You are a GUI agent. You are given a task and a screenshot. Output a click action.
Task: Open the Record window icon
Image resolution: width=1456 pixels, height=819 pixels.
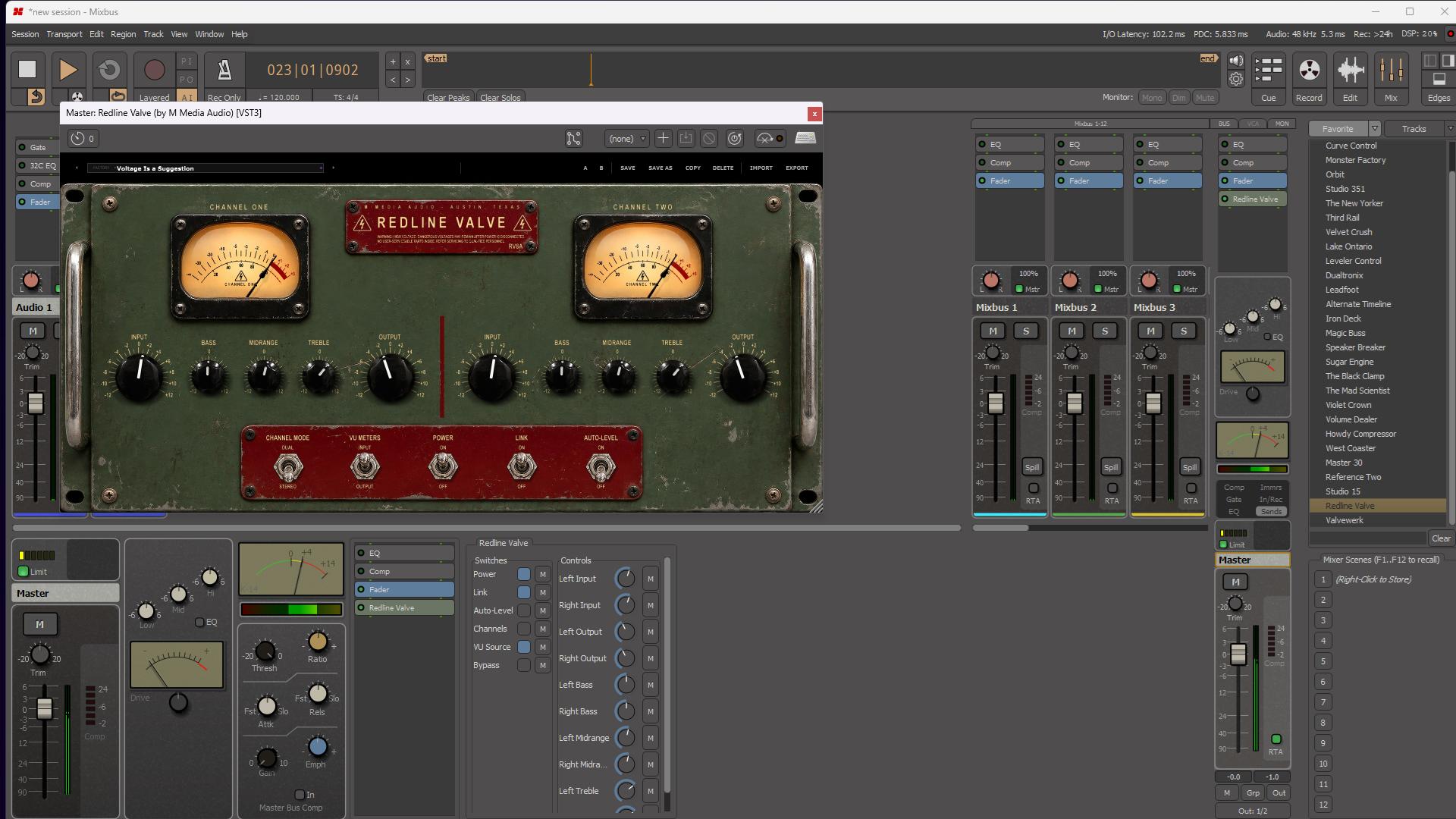[x=1309, y=78]
